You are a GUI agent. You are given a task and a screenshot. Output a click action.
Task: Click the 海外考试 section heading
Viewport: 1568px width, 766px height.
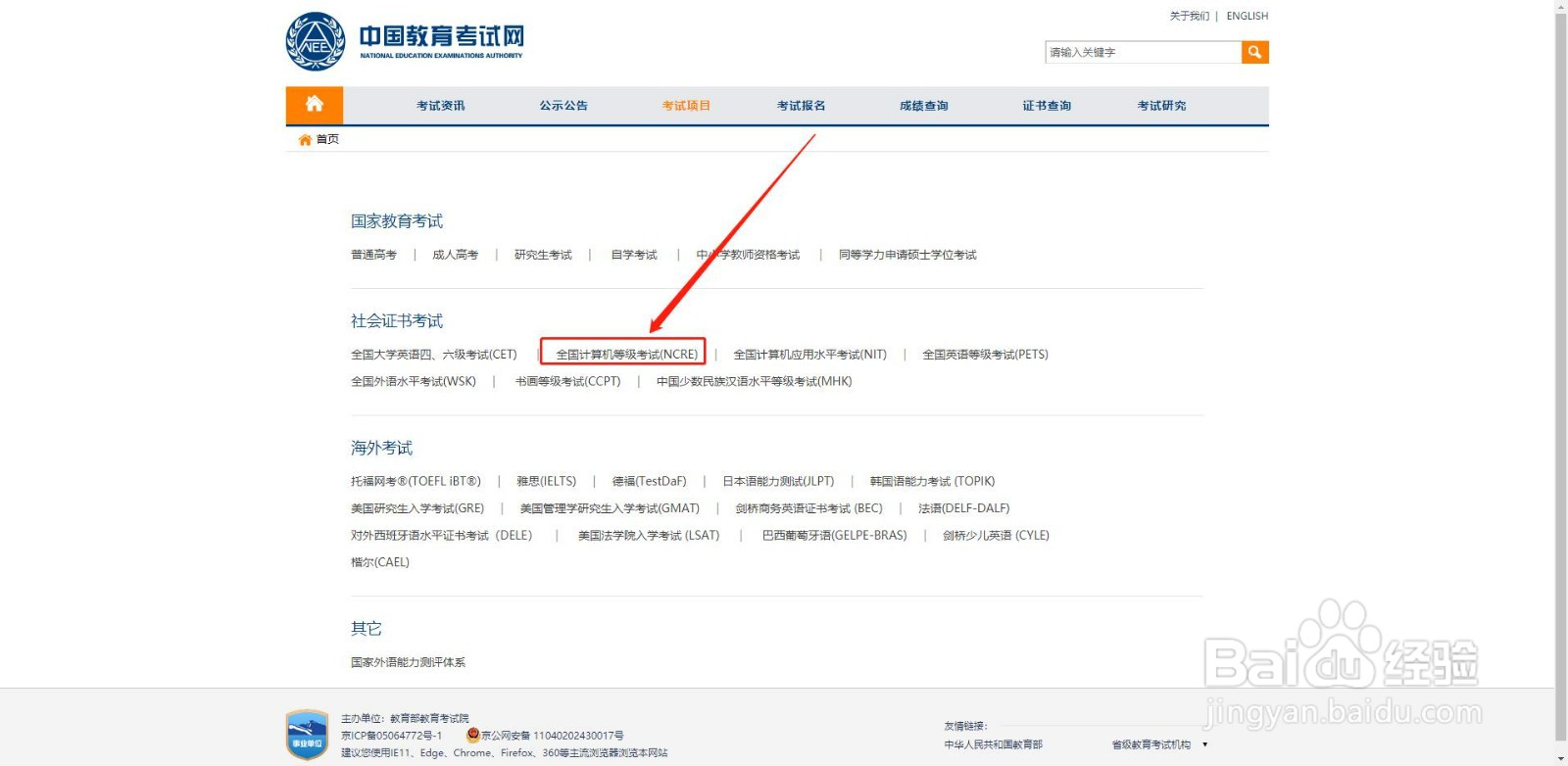382,448
